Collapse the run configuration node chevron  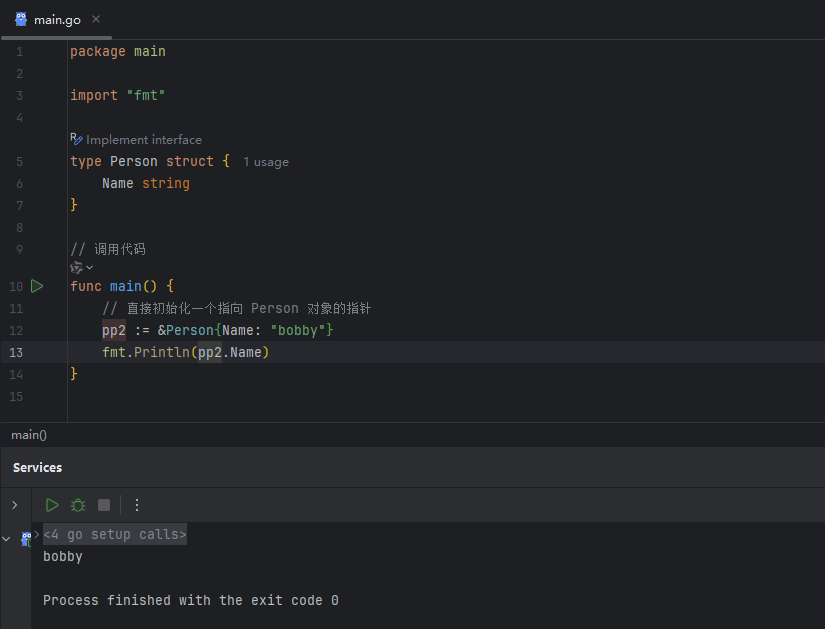(x=6, y=539)
